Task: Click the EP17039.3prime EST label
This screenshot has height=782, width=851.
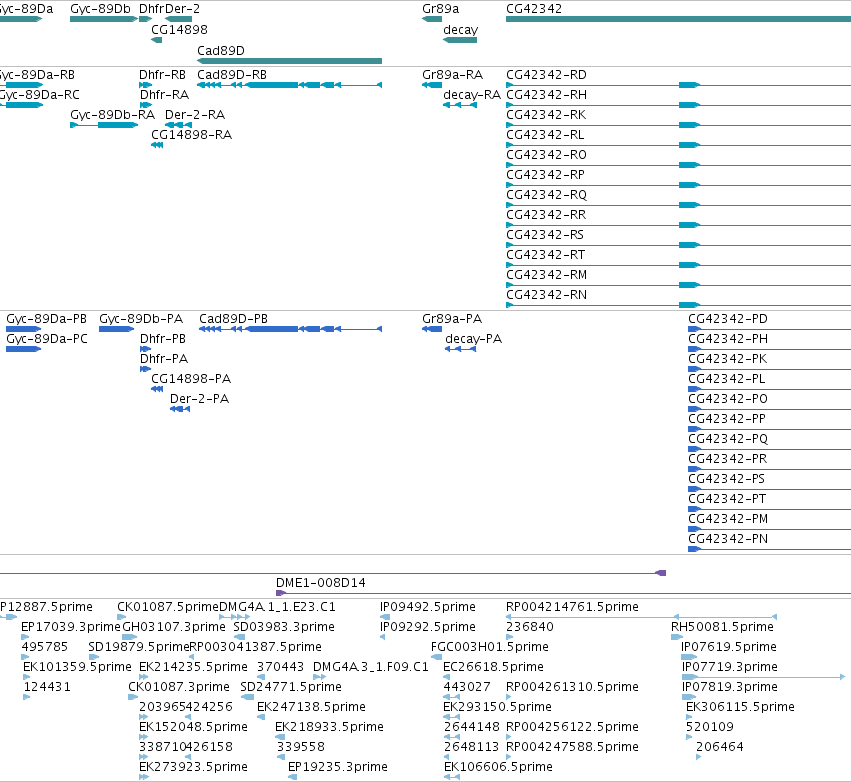Action: point(71,627)
